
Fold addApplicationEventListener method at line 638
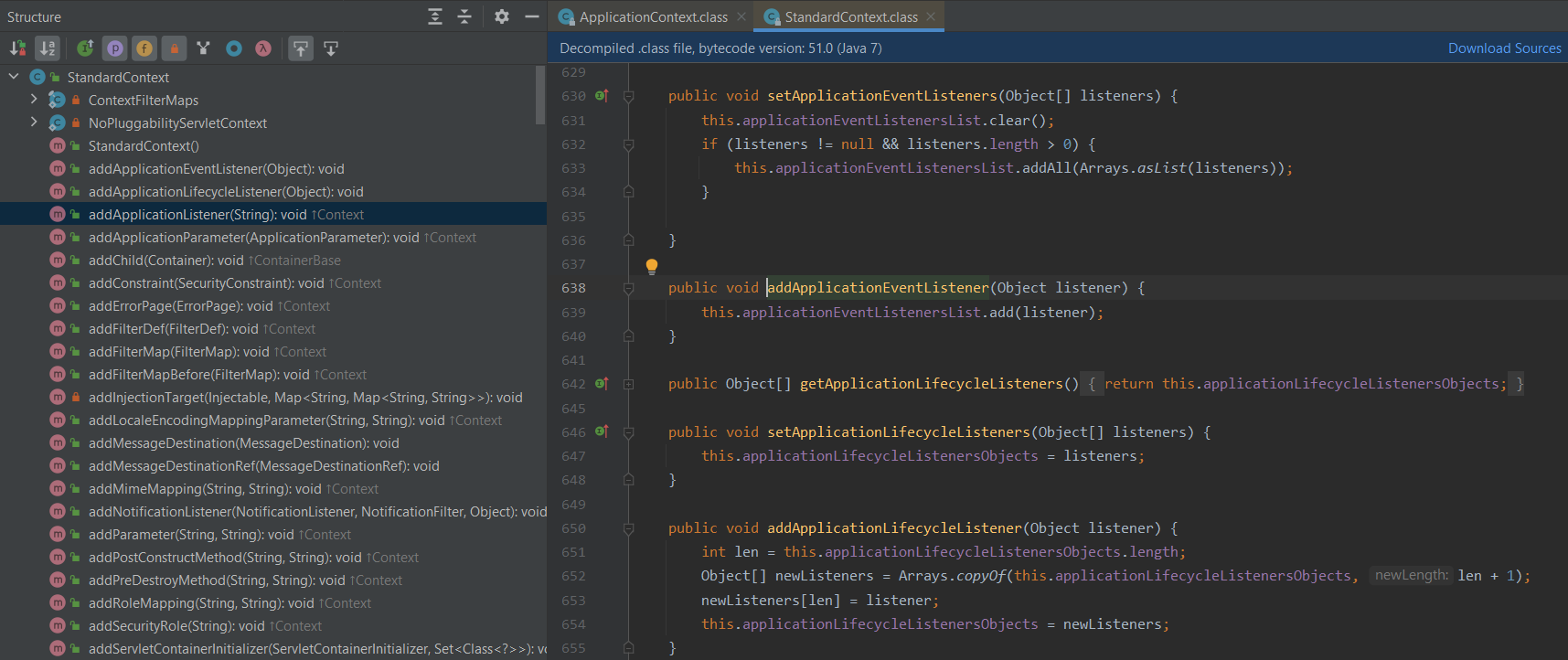(628, 288)
